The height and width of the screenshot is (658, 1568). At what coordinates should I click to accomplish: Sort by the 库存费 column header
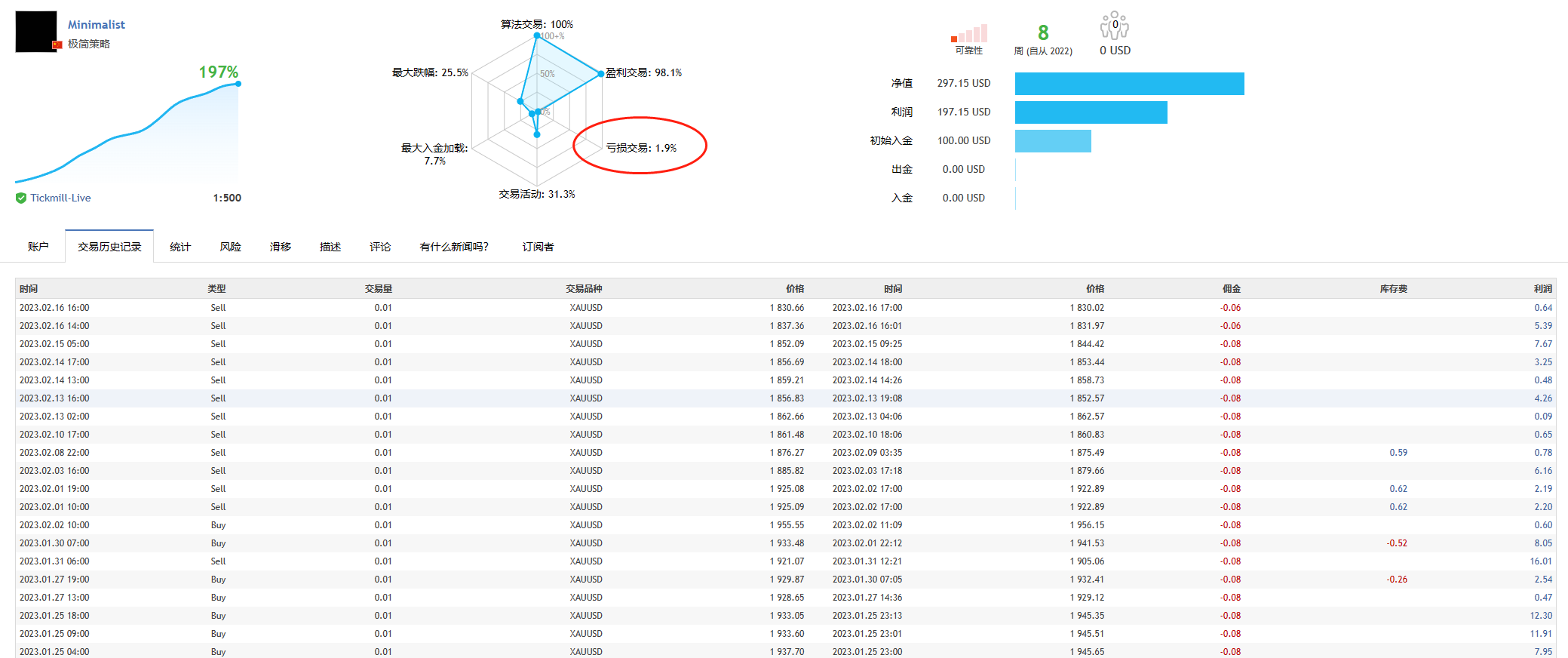[x=1394, y=289]
